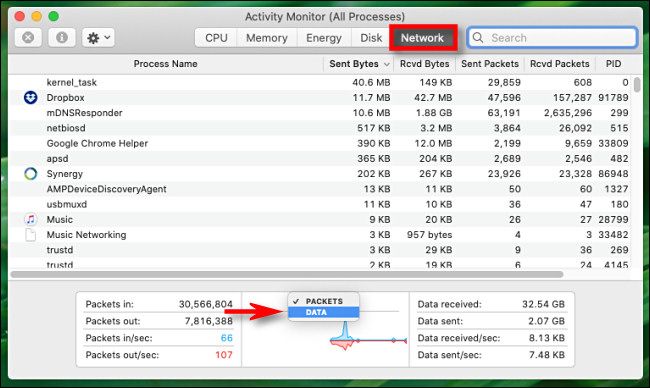This screenshot has height=388, width=650.
Task: Switch to the CPU tab
Action: click(216, 38)
